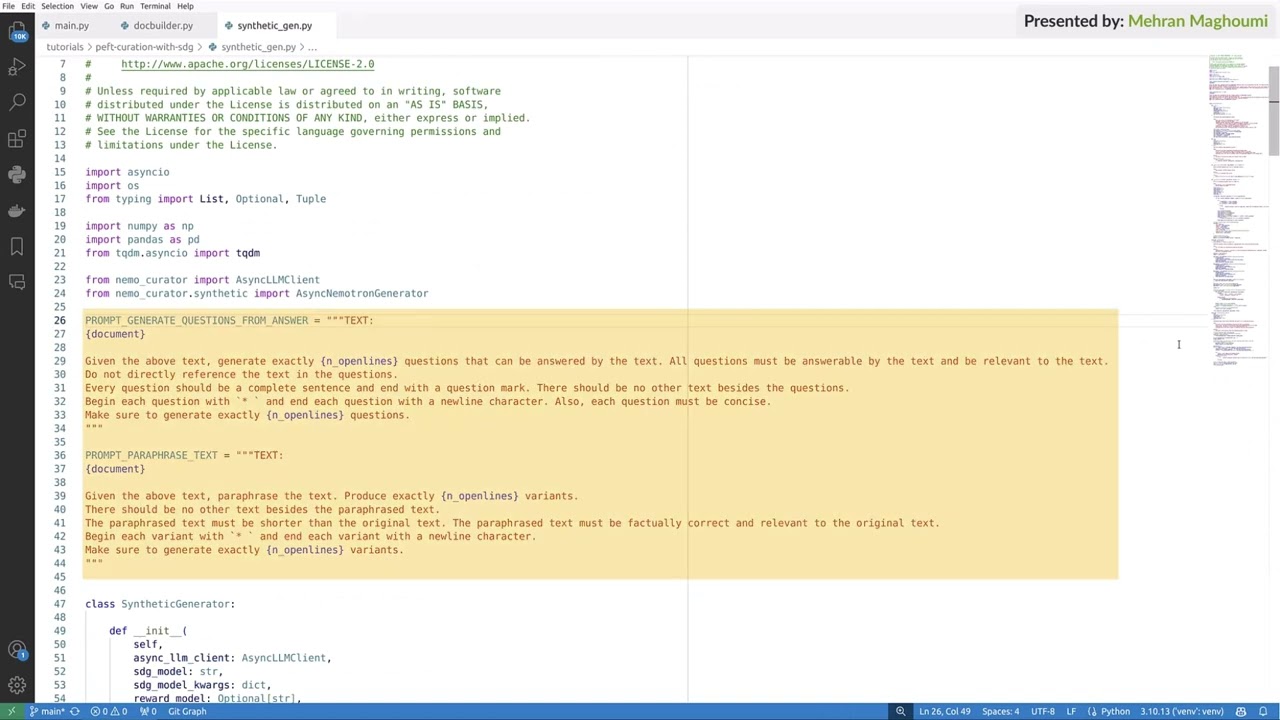Open the Accounts menu icon

tap(17, 650)
